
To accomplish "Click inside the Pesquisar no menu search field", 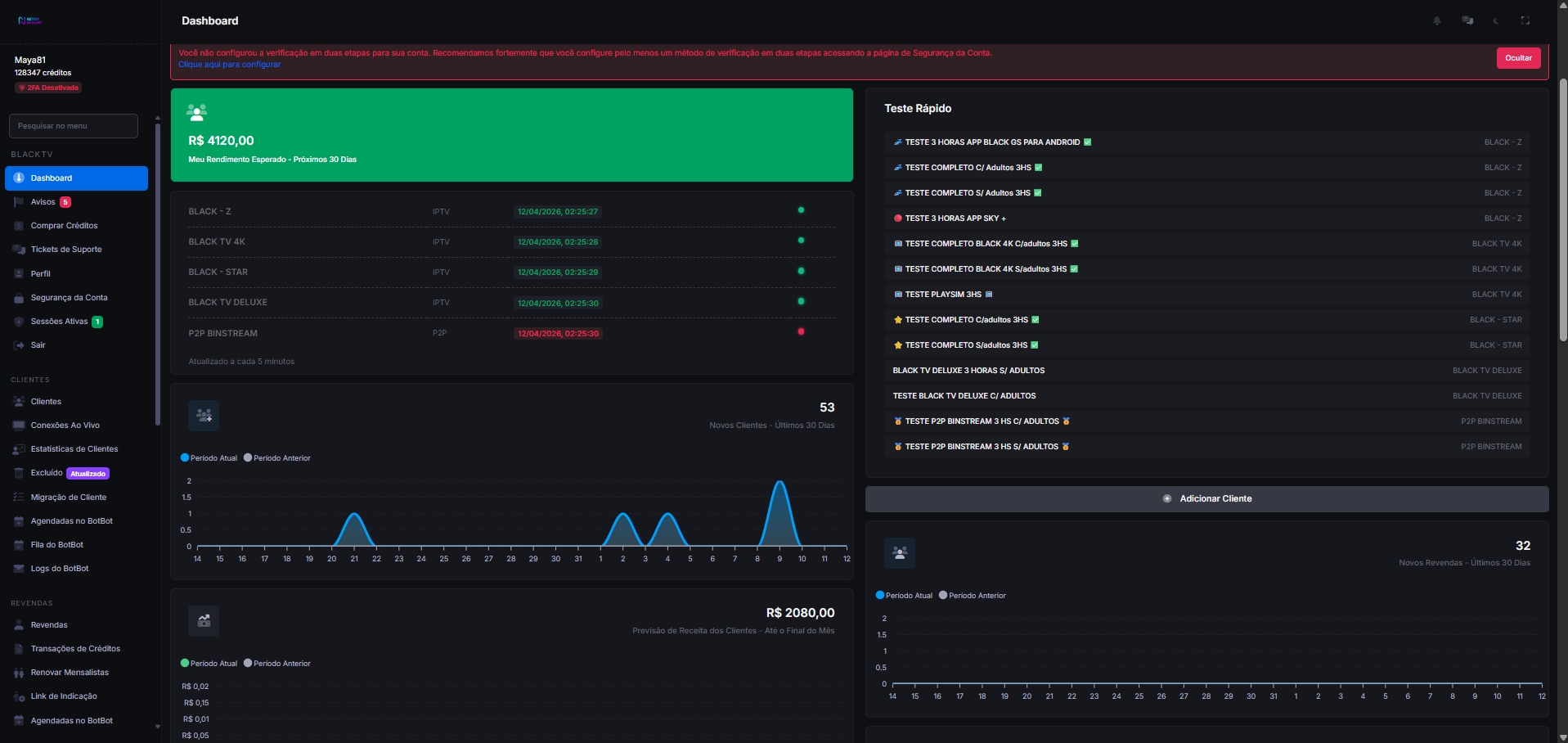I will click(73, 125).
